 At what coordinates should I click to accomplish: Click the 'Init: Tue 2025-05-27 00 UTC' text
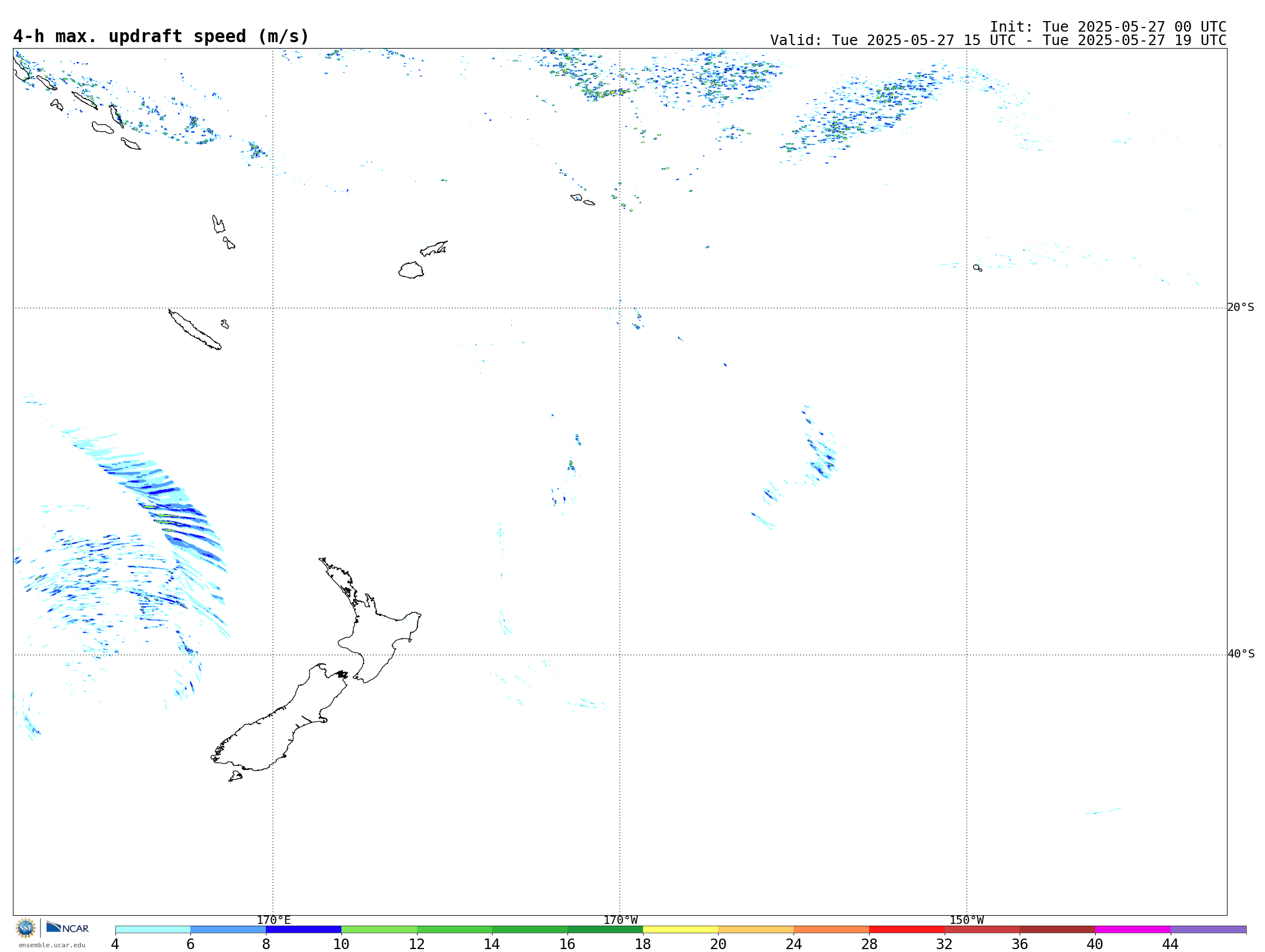pyautogui.click(x=1108, y=27)
